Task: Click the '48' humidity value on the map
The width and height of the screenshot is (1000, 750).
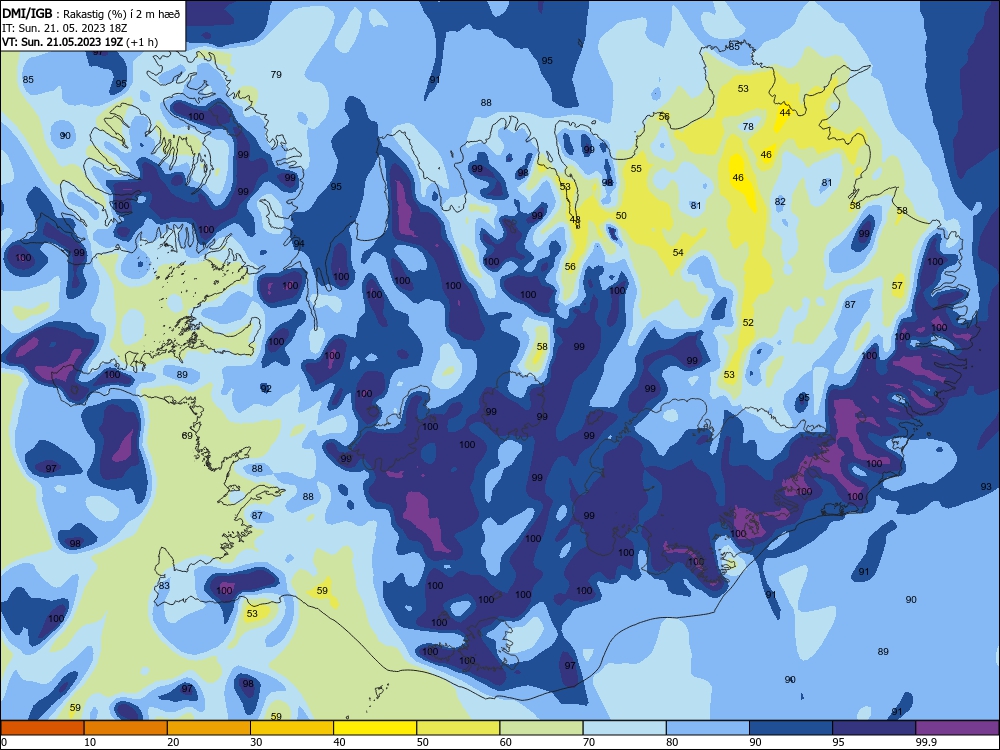Action: [575, 219]
